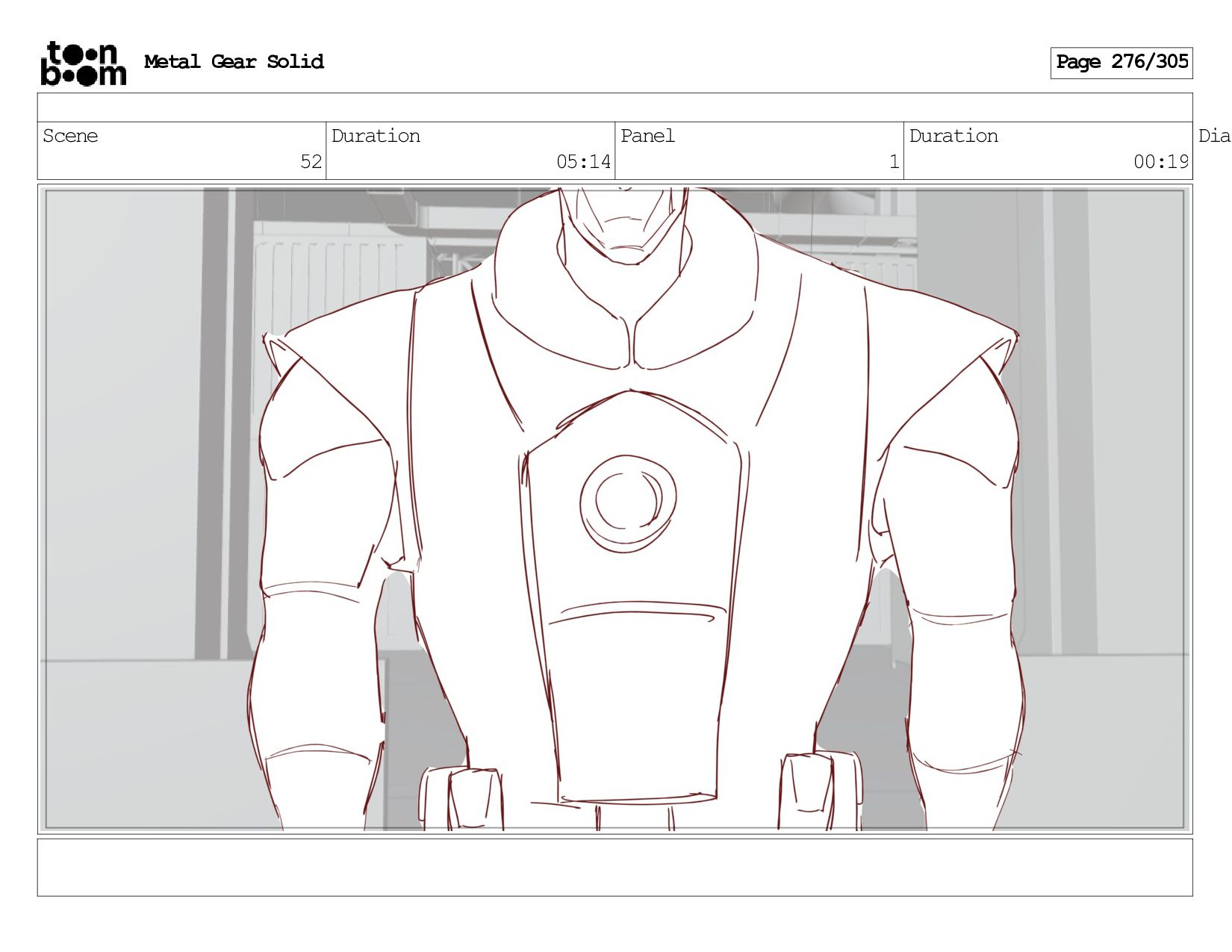Click the panel number '1'
Screen dimensions: 1232x952
(x=894, y=162)
